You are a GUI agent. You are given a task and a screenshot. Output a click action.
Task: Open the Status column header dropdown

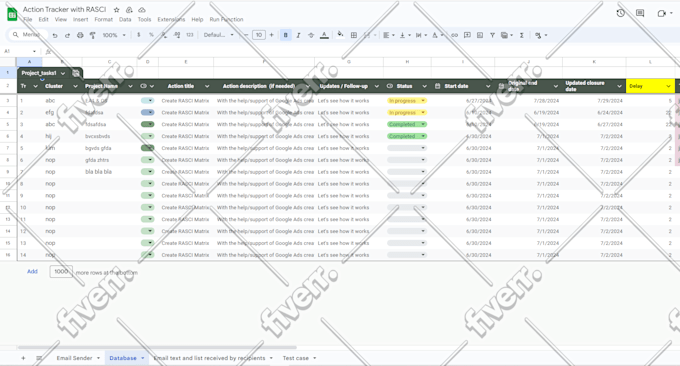point(424,86)
